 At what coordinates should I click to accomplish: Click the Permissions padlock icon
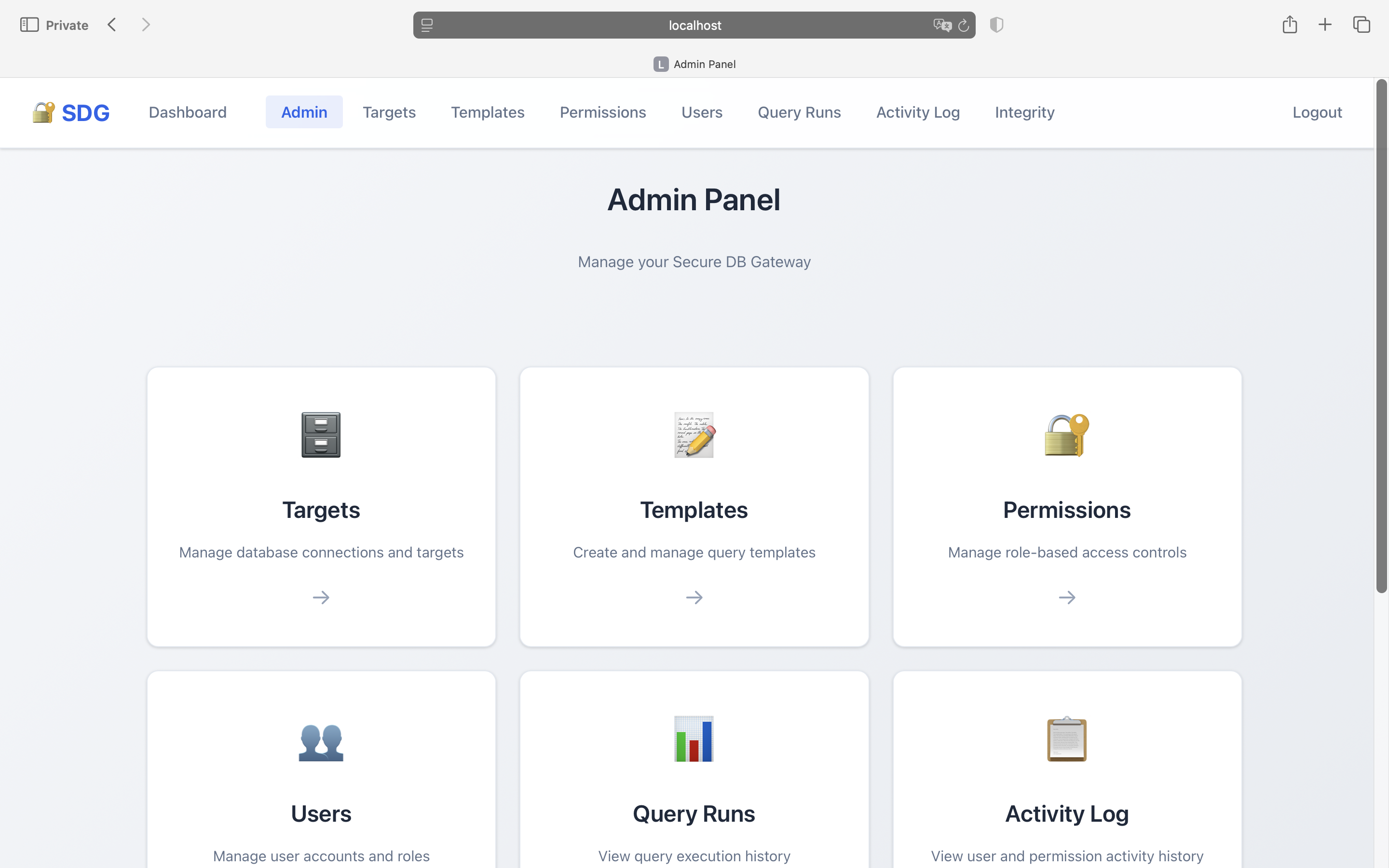click(1066, 434)
